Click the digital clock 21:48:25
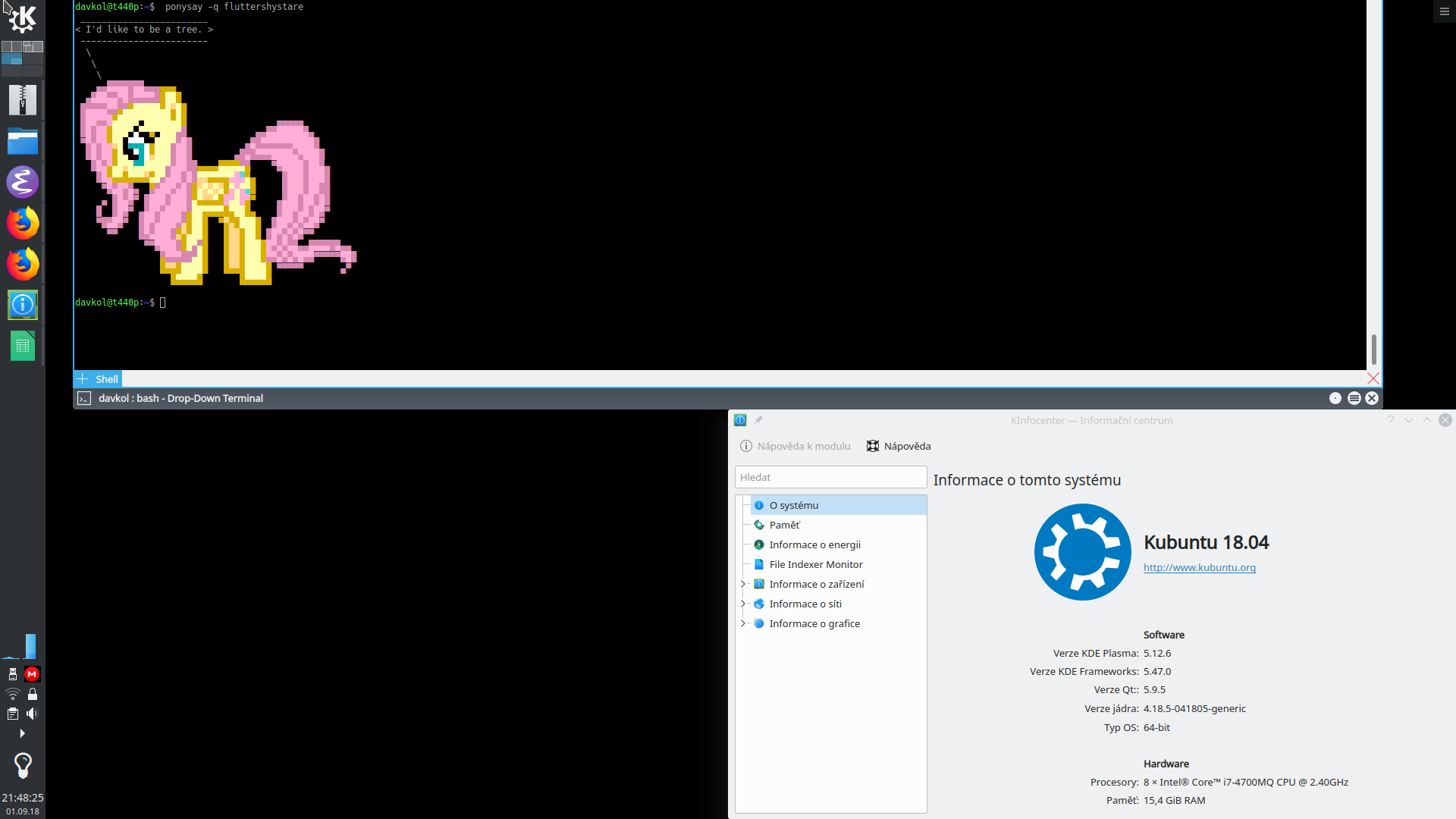 coord(23,798)
